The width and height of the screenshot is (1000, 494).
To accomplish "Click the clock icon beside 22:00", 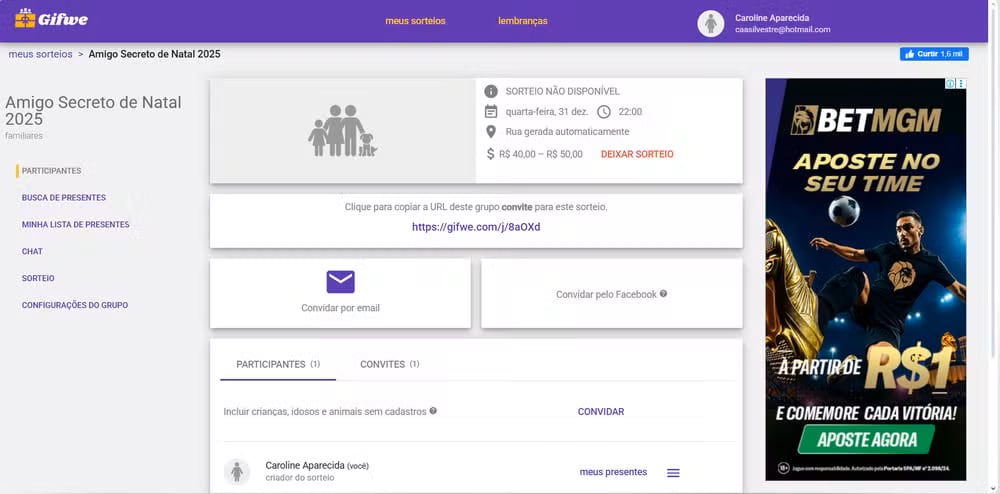I will 603,112.
